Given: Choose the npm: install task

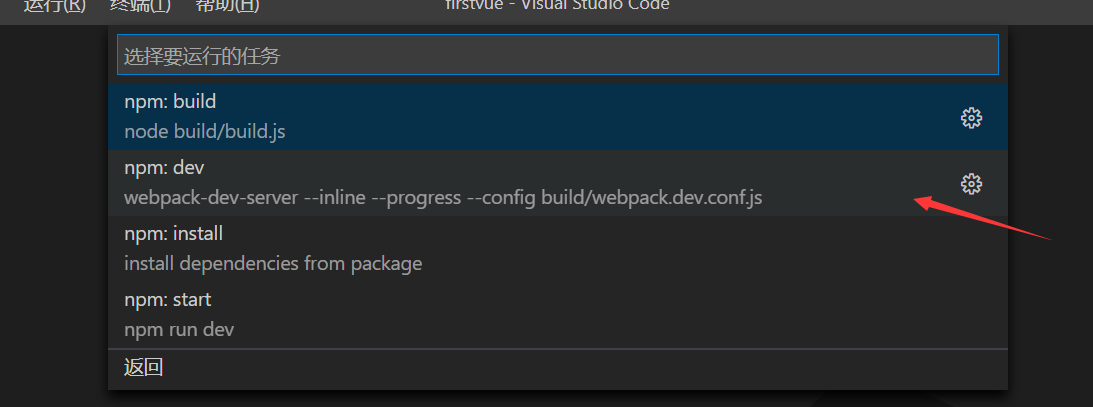Looking at the screenshot, I should coord(558,249).
